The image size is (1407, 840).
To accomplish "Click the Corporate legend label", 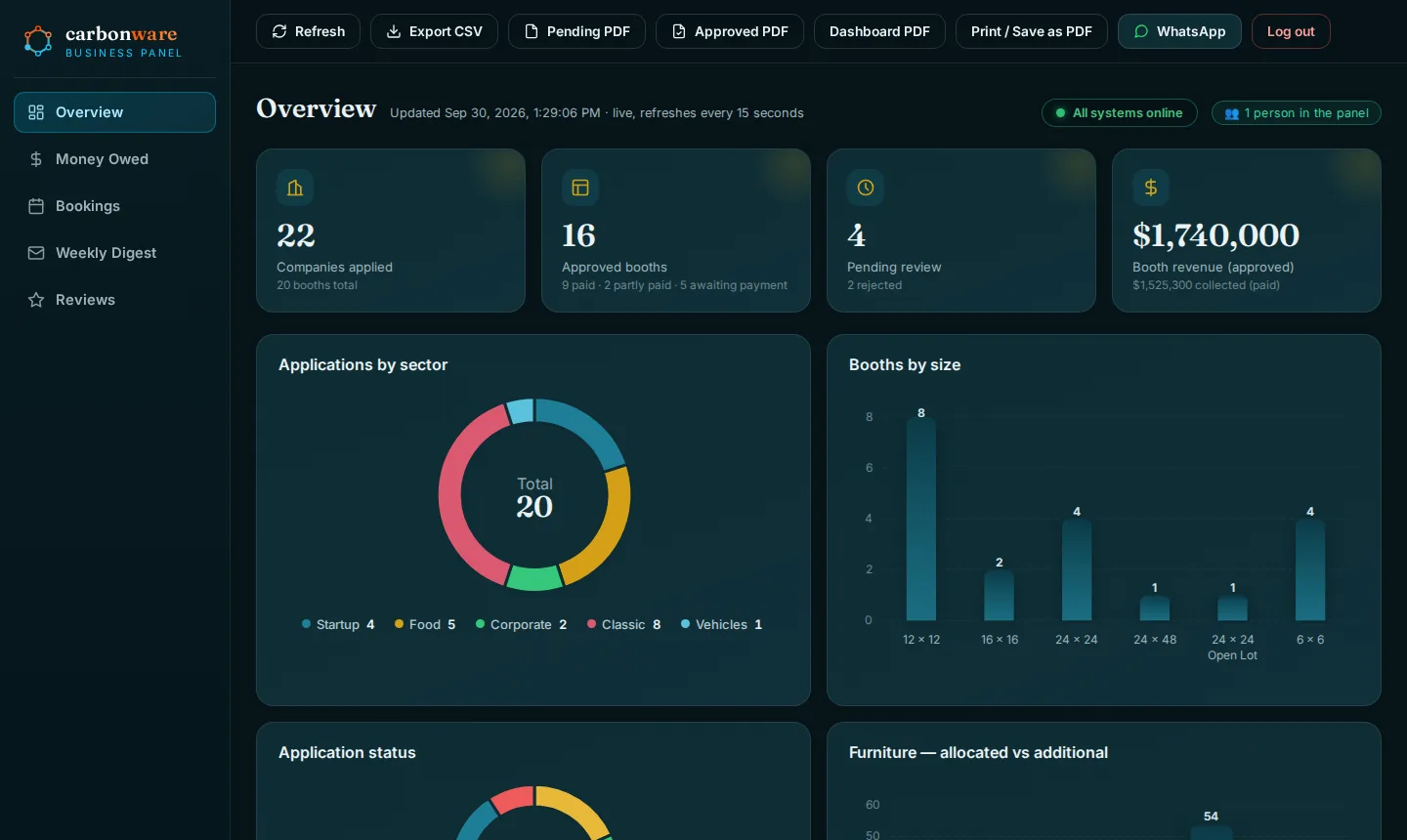I will (x=521, y=625).
